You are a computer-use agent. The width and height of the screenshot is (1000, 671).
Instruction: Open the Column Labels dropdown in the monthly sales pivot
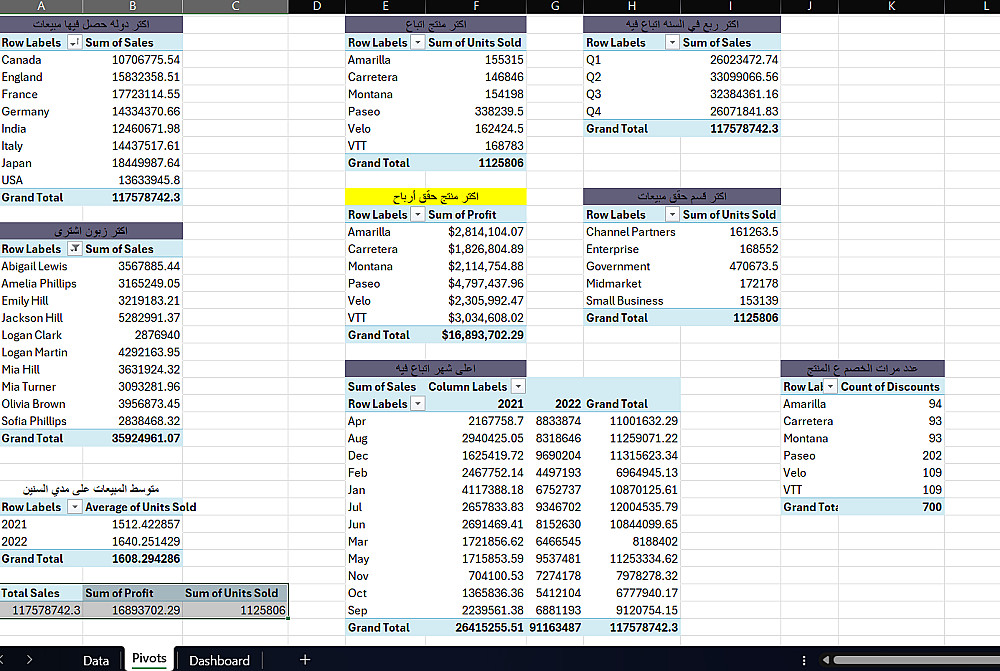pos(518,387)
